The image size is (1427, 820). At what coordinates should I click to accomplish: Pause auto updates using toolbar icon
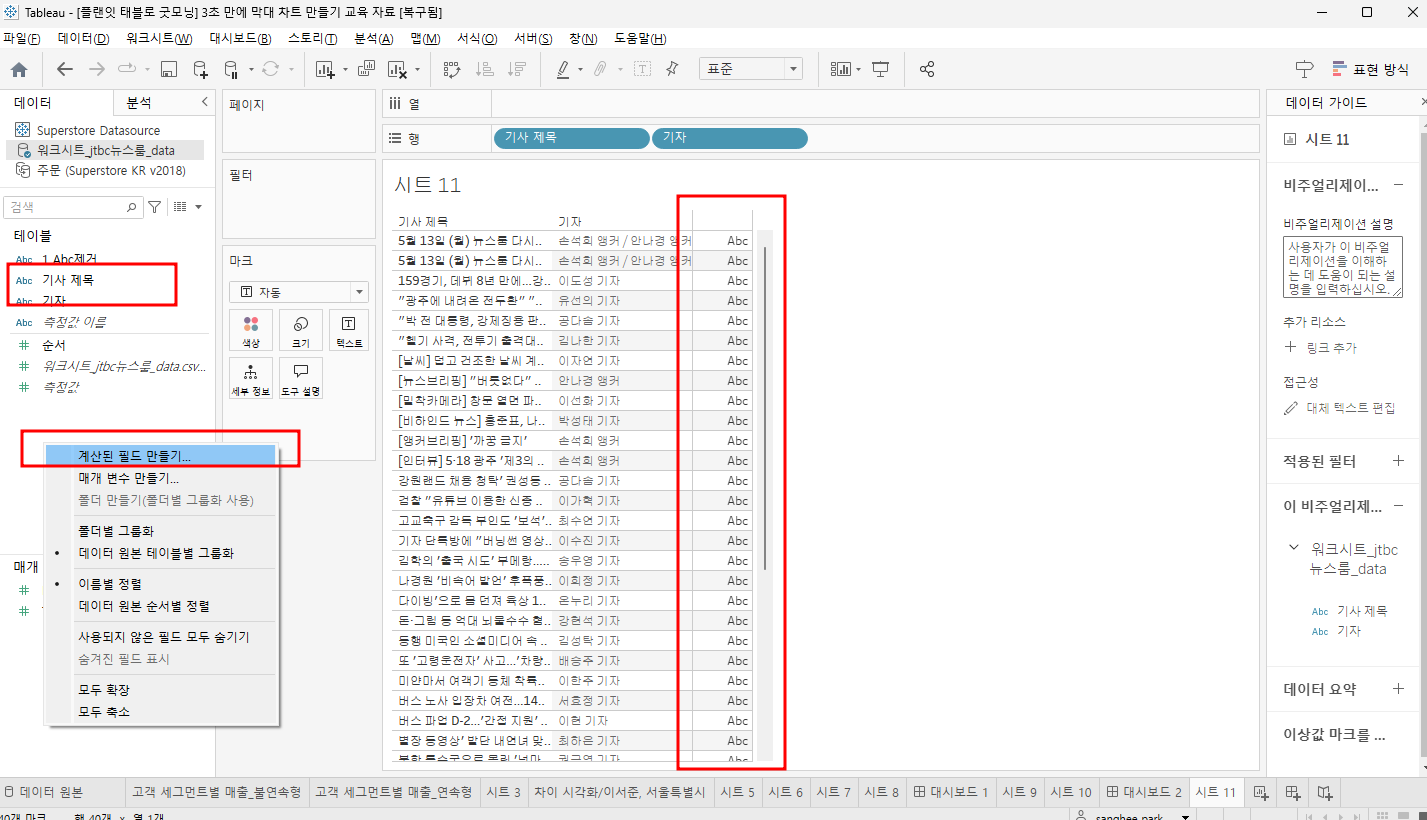[x=231, y=69]
